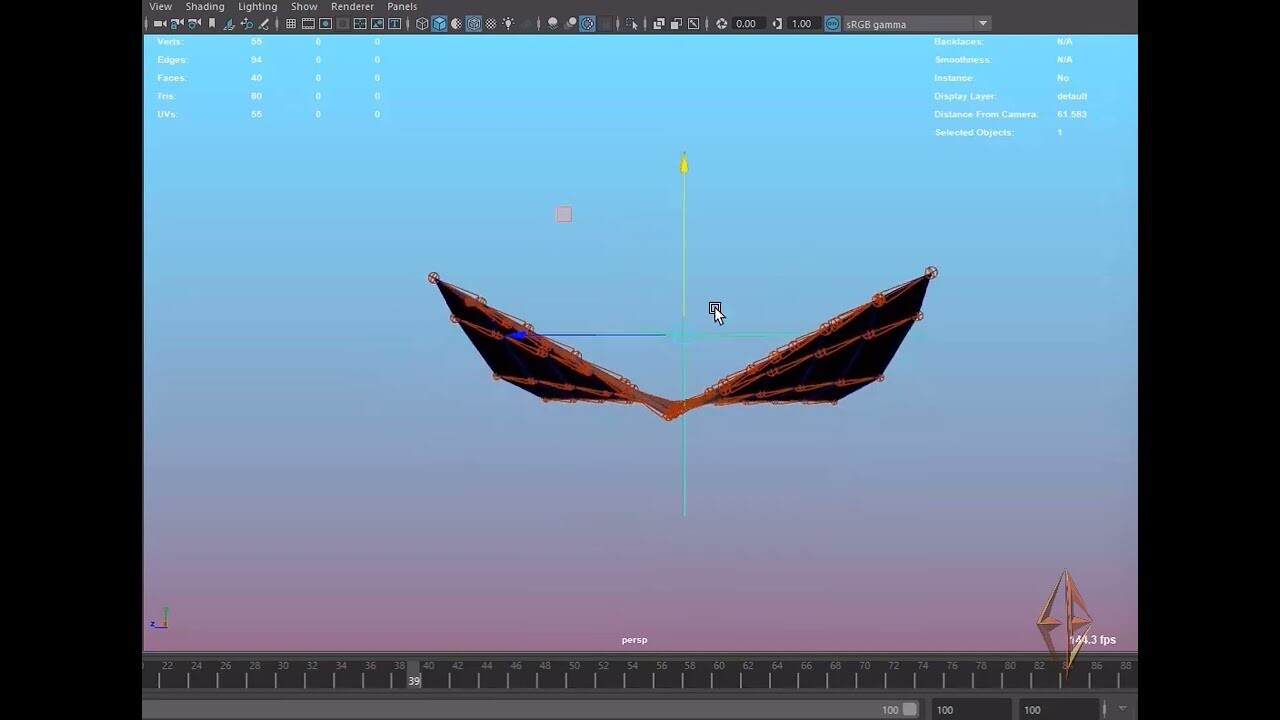
Task: Toggle the grid display icon
Action: click(289, 24)
